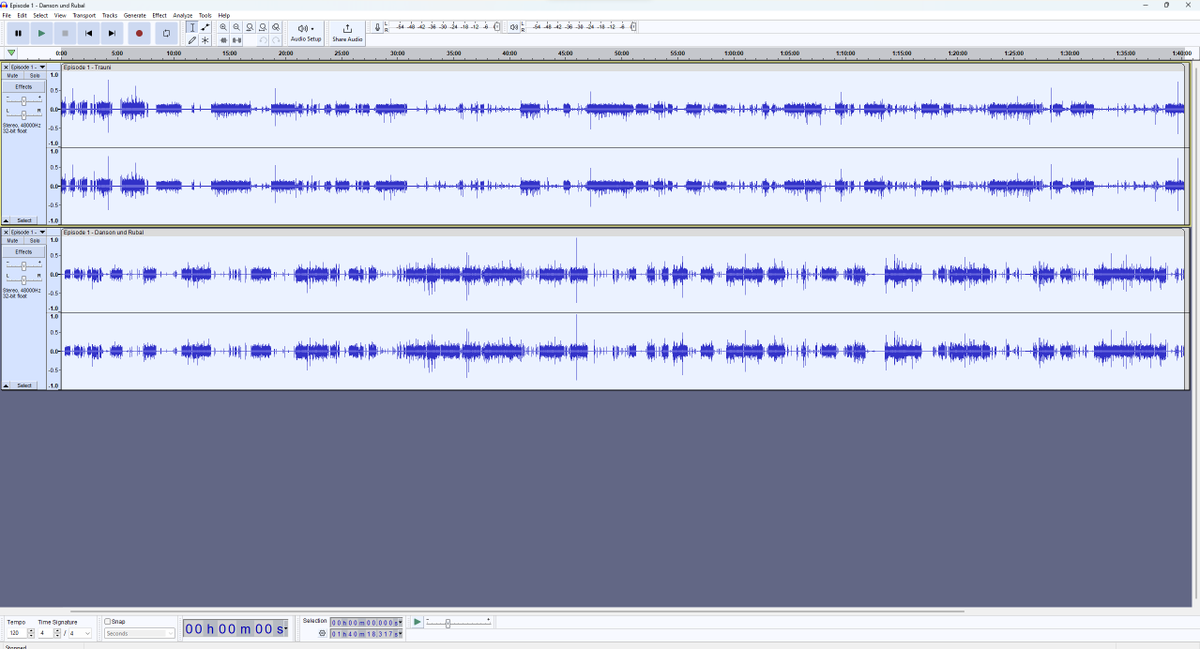The width and height of the screenshot is (1200, 649).
Task: Click the Trauni track pan slider
Action: click(x=24, y=114)
